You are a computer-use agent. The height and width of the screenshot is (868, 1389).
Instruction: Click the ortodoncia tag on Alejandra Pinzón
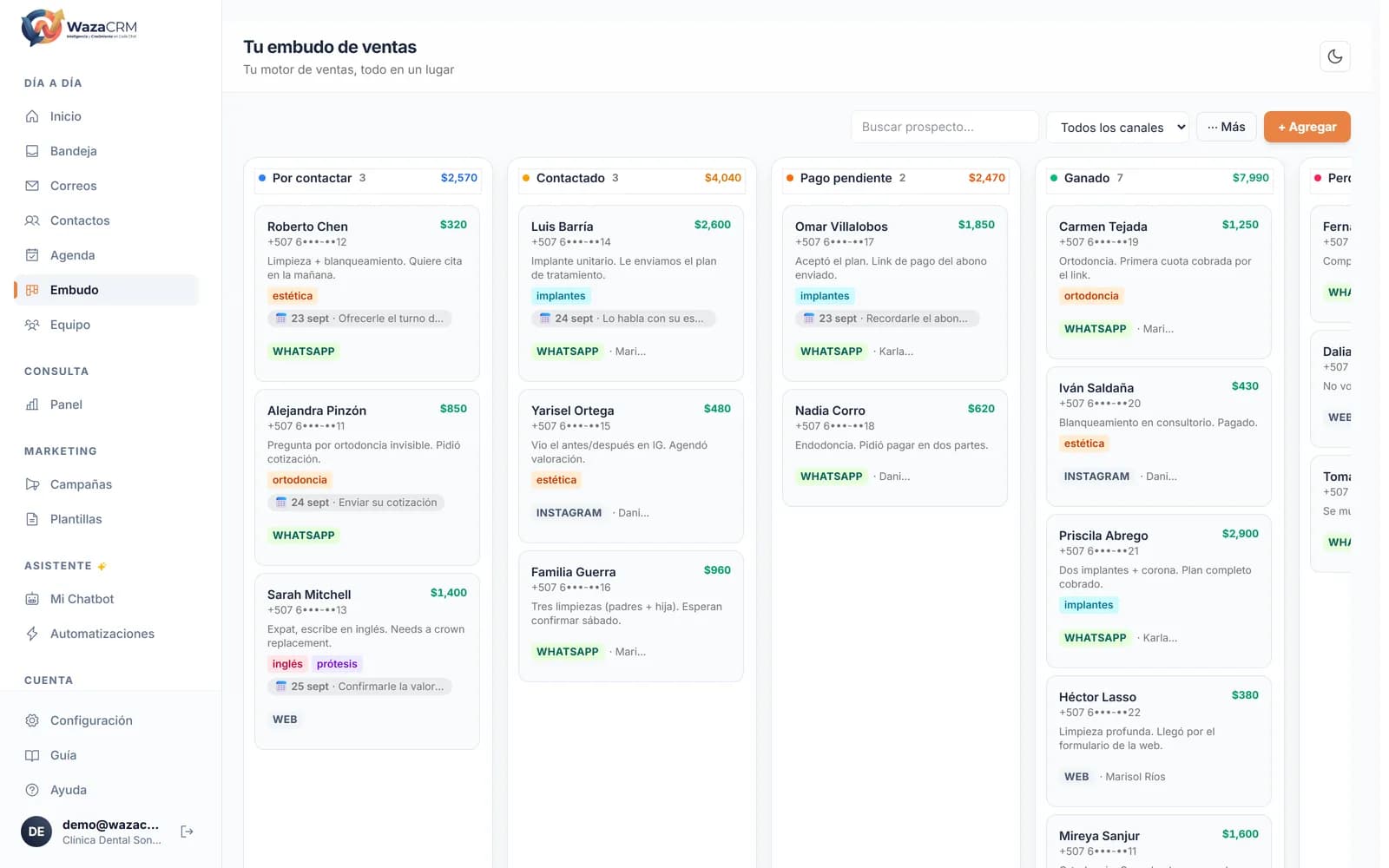tap(300, 480)
